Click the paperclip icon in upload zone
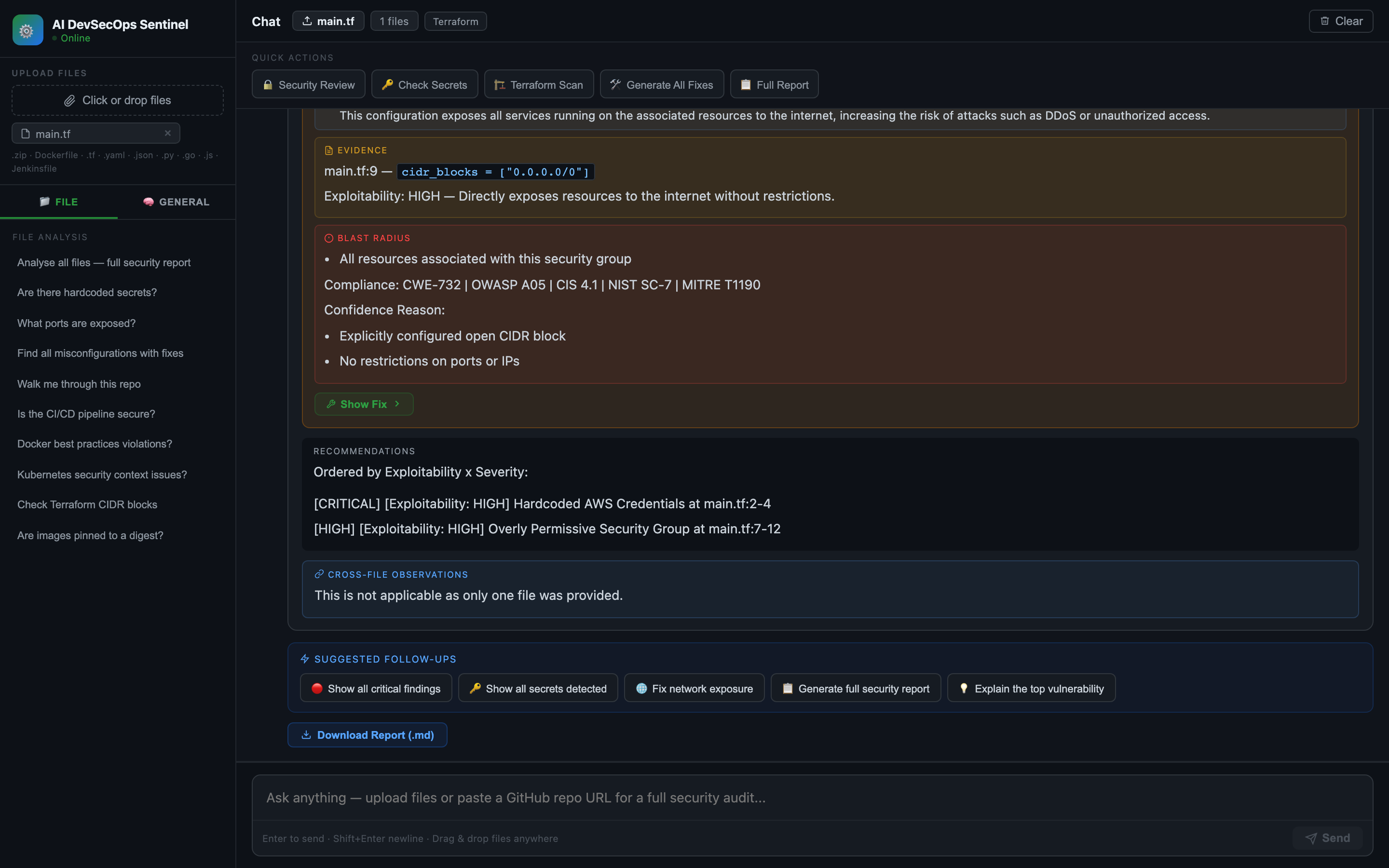Viewport: 1389px width, 868px height. click(x=69, y=100)
